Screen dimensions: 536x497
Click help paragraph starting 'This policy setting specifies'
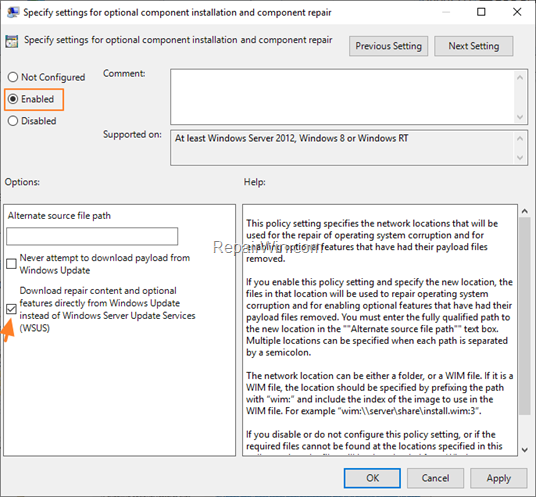click(x=372, y=241)
